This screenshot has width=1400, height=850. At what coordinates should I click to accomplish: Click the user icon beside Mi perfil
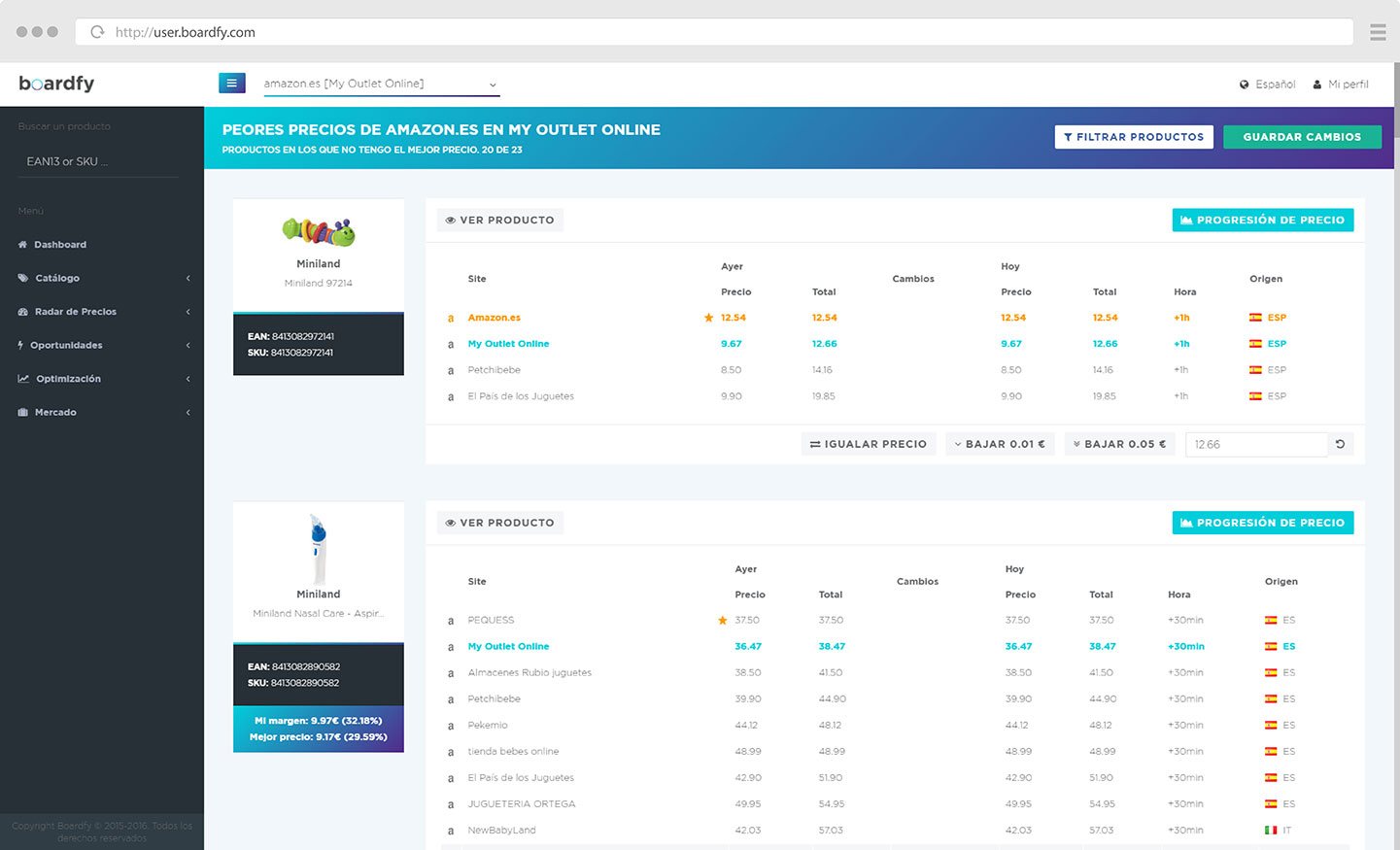click(1317, 85)
